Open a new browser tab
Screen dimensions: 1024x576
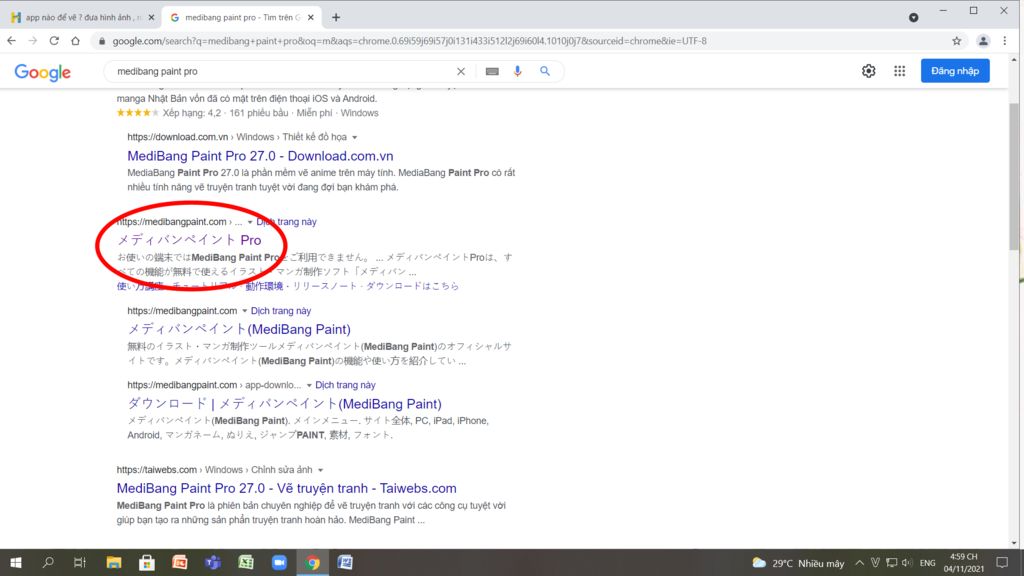336,17
